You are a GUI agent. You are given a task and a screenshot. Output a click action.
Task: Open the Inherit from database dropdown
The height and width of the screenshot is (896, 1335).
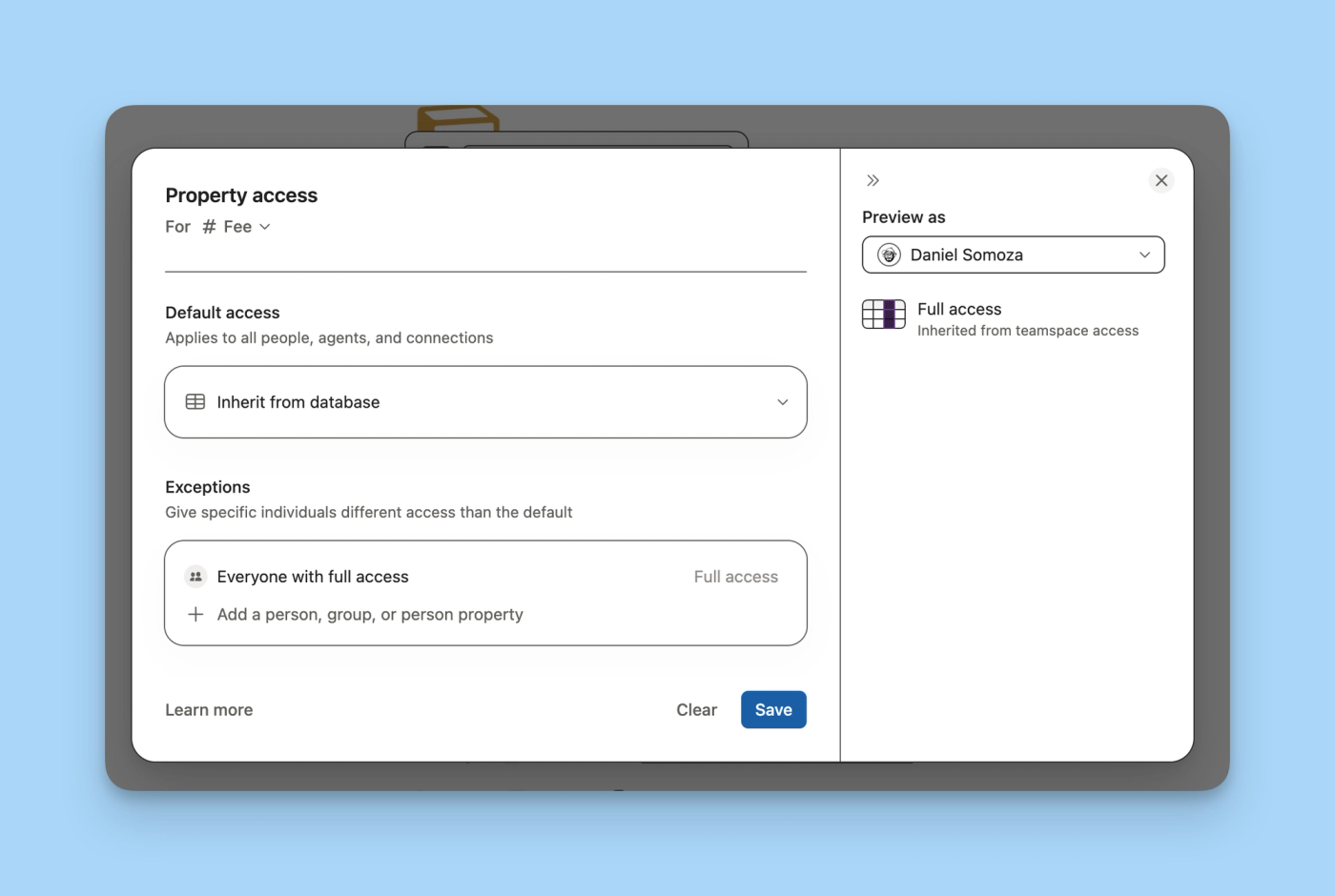coord(485,402)
